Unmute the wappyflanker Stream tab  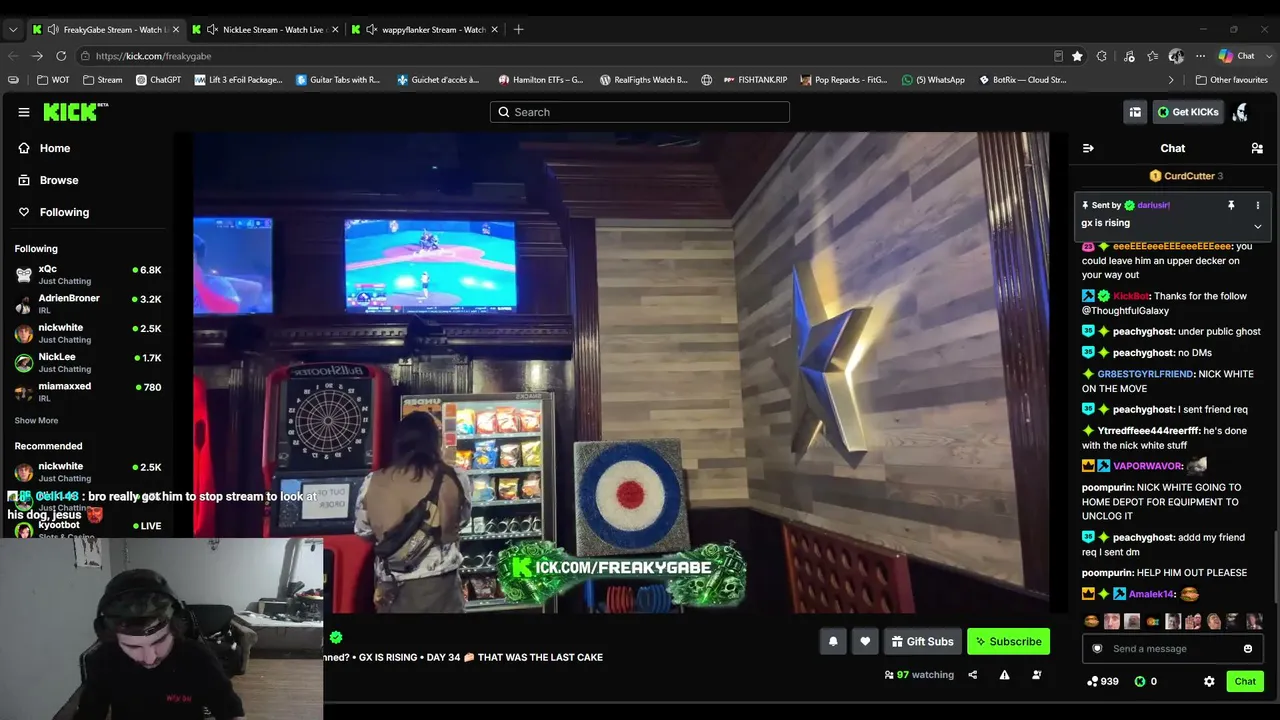(x=372, y=29)
